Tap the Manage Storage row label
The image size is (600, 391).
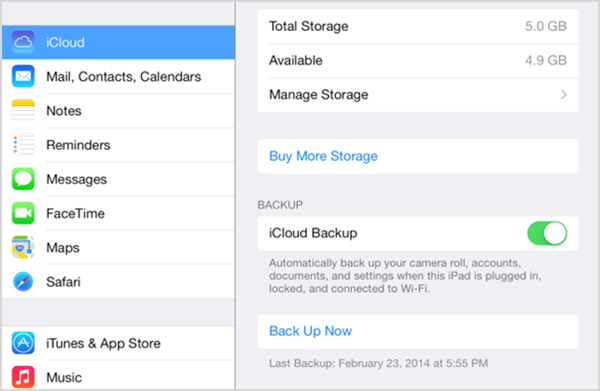point(319,94)
